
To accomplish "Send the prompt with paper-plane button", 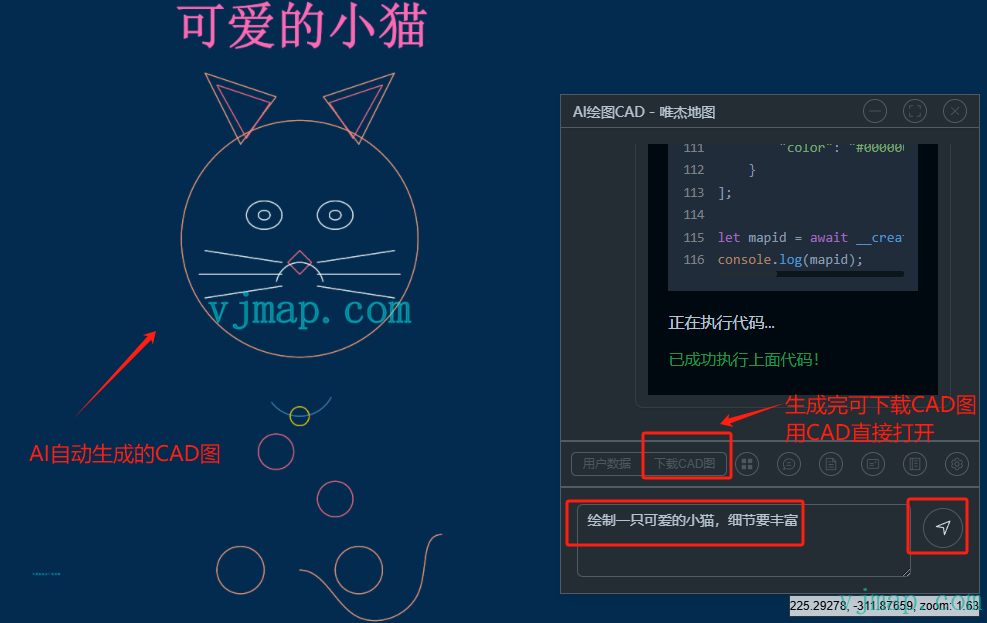I will click(942, 527).
